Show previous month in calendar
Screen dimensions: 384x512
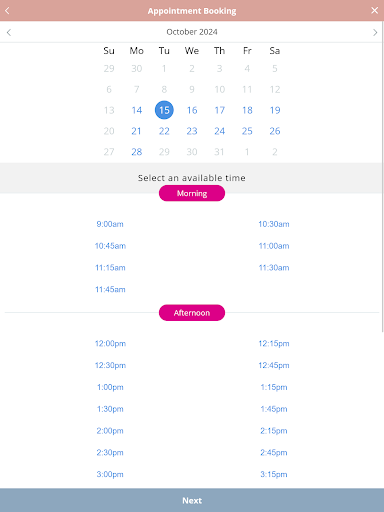[9, 32]
